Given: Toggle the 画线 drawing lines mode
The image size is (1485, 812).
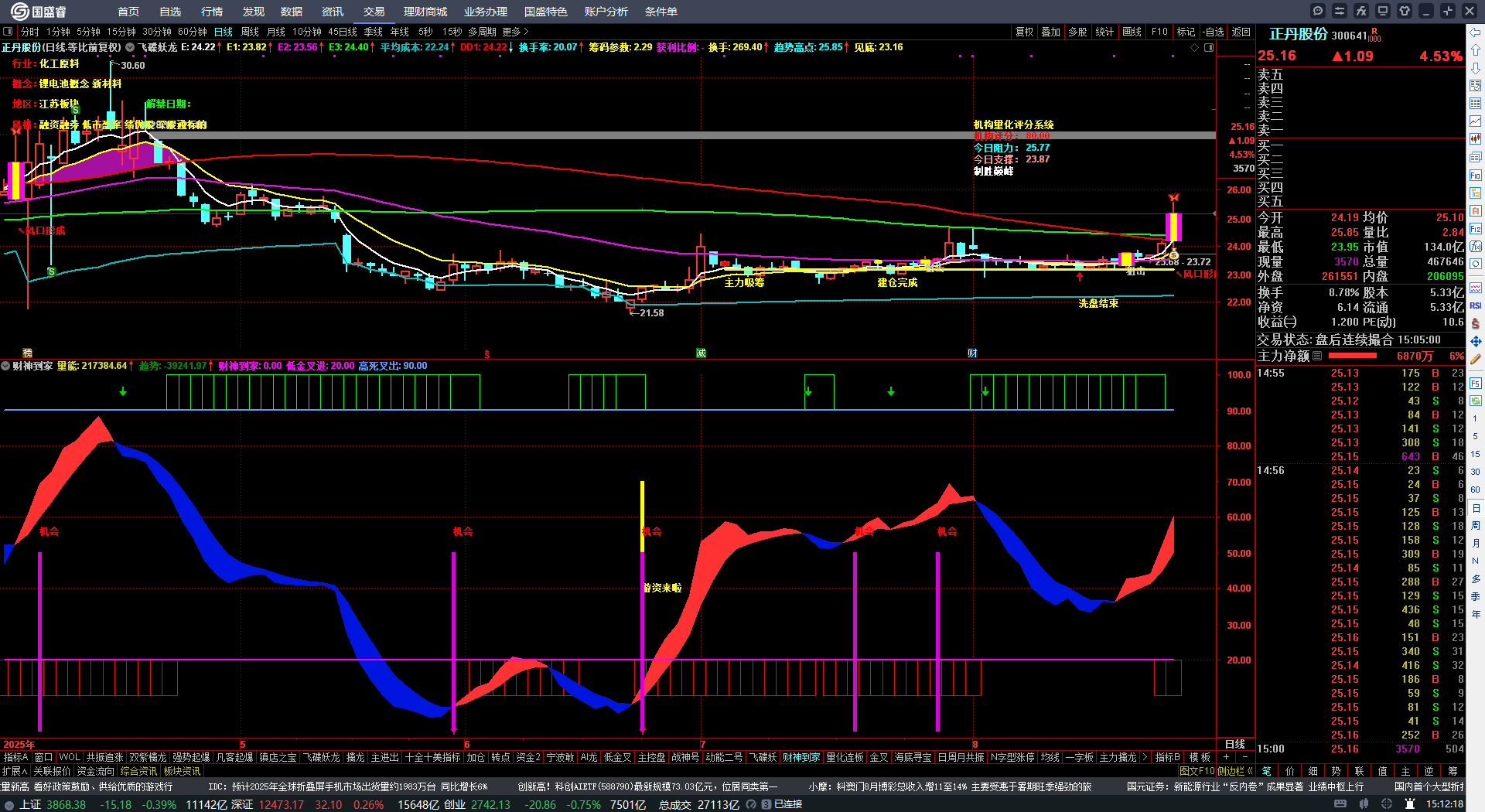Looking at the screenshot, I should tap(1132, 32).
